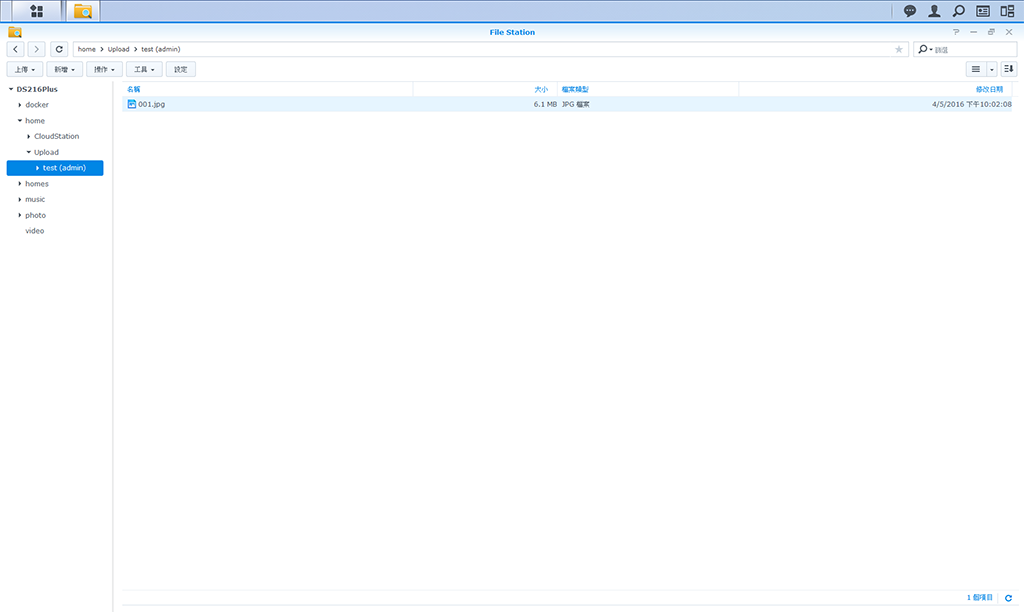Expand the homes folder arrow
The width and height of the screenshot is (1024, 612).
point(20,184)
